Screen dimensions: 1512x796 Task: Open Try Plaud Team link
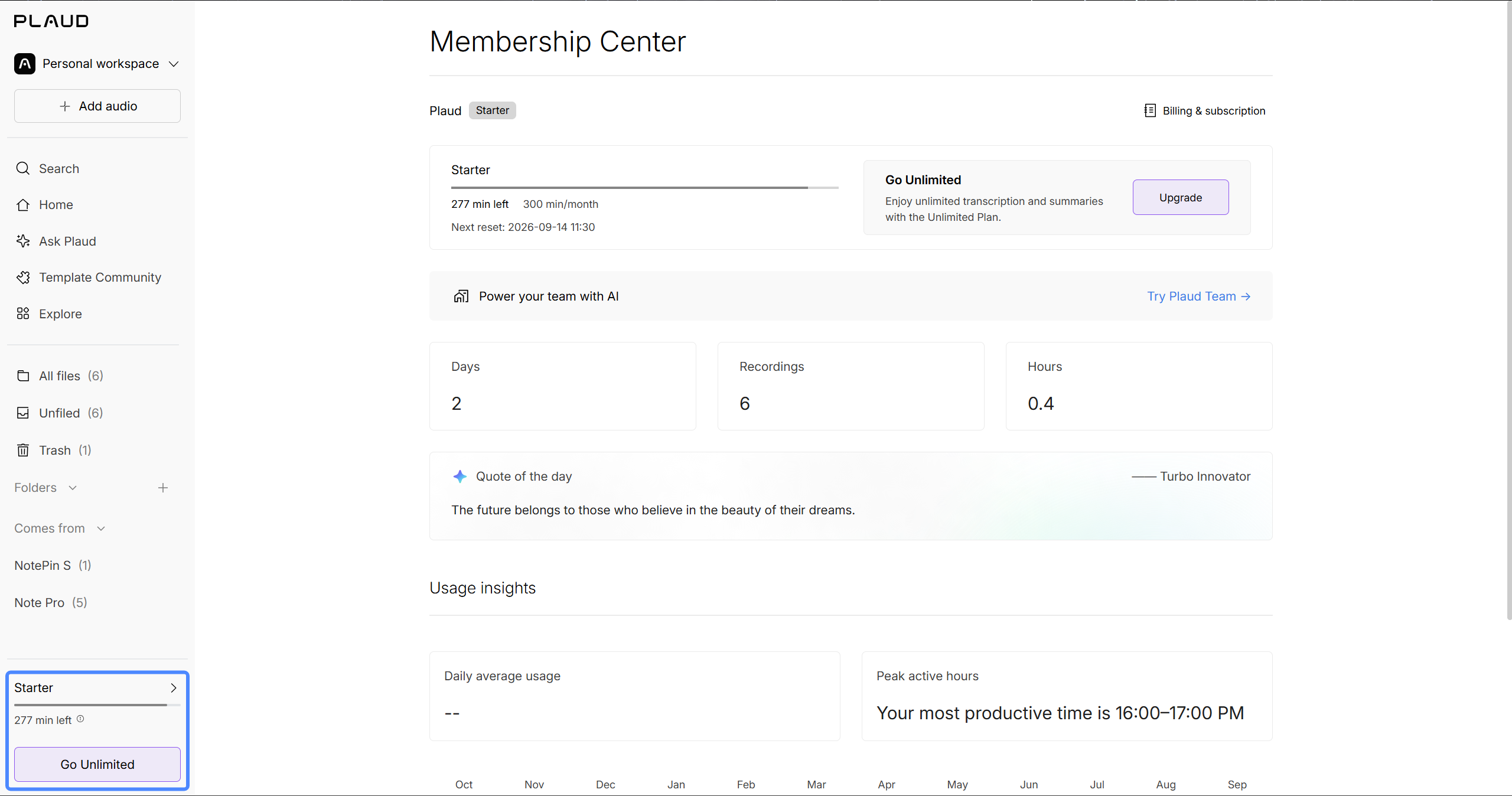click(x=1199, y=296)
